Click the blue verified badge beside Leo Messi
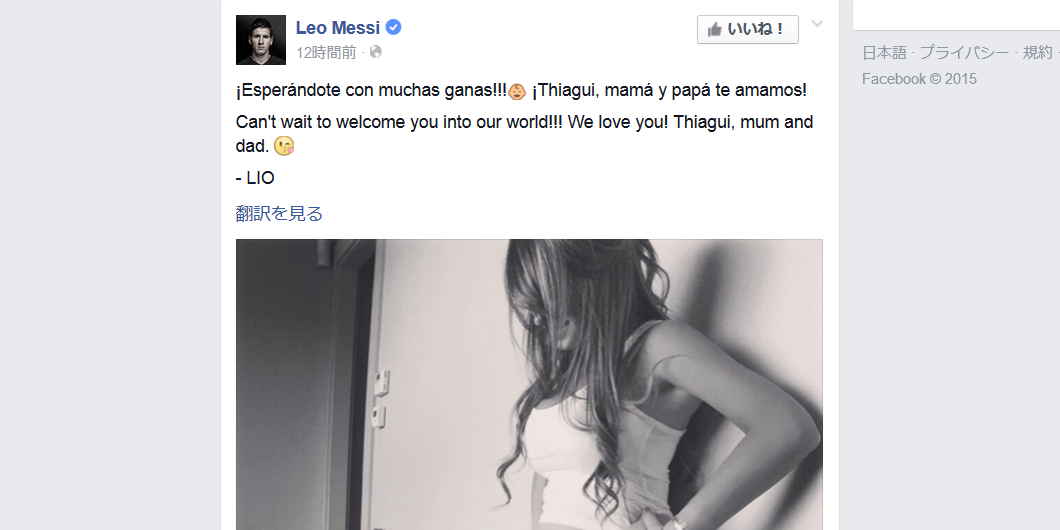 [x=393, y=28]
